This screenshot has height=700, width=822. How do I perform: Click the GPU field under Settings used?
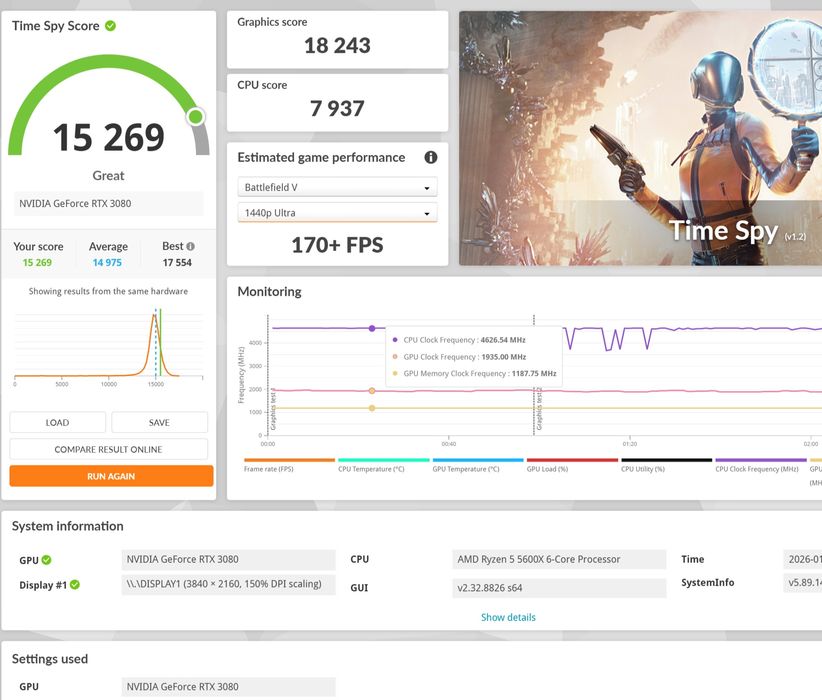(228, 686)
